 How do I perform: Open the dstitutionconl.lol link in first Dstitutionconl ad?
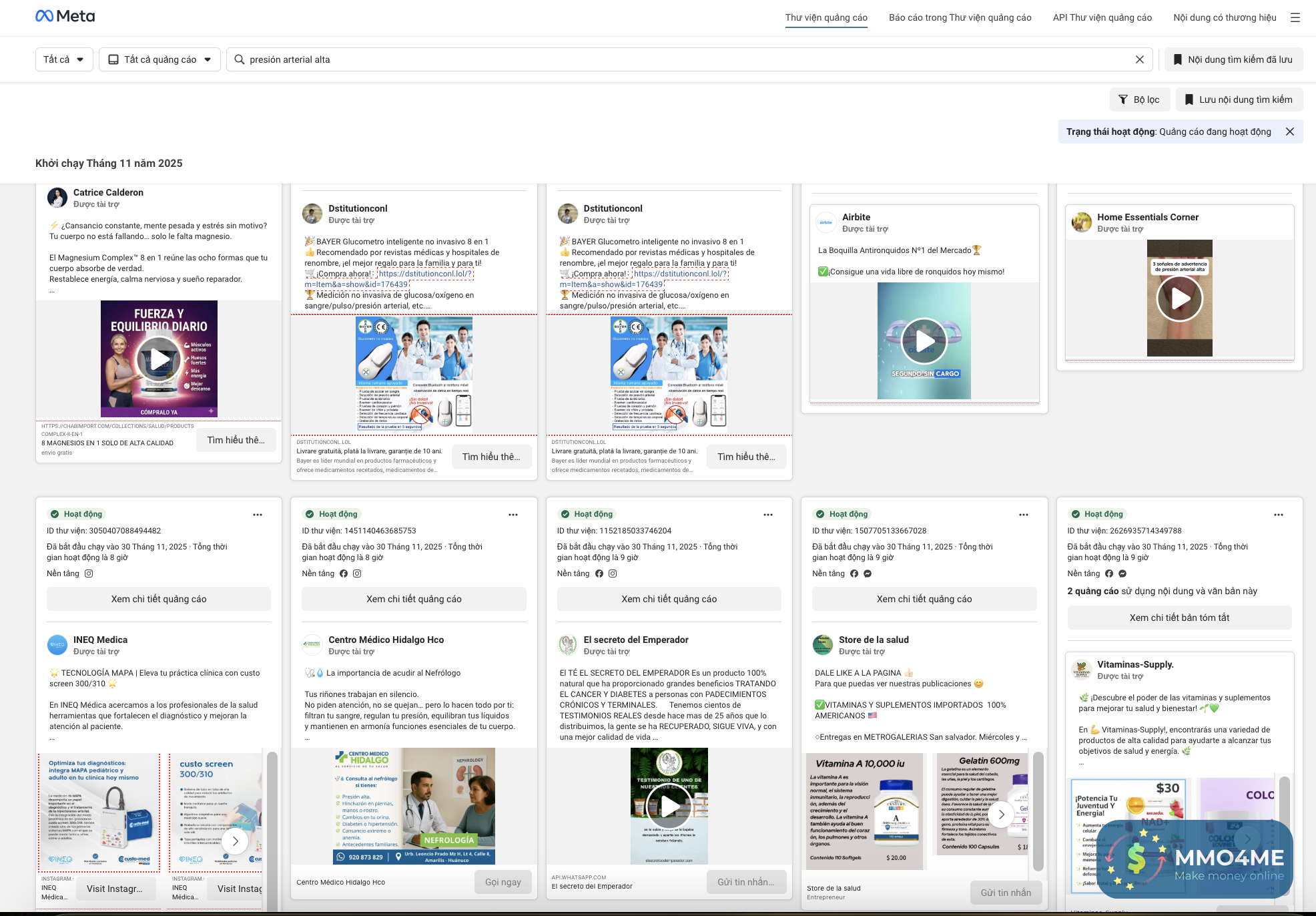pyautogui.click(x=425, y=274)
